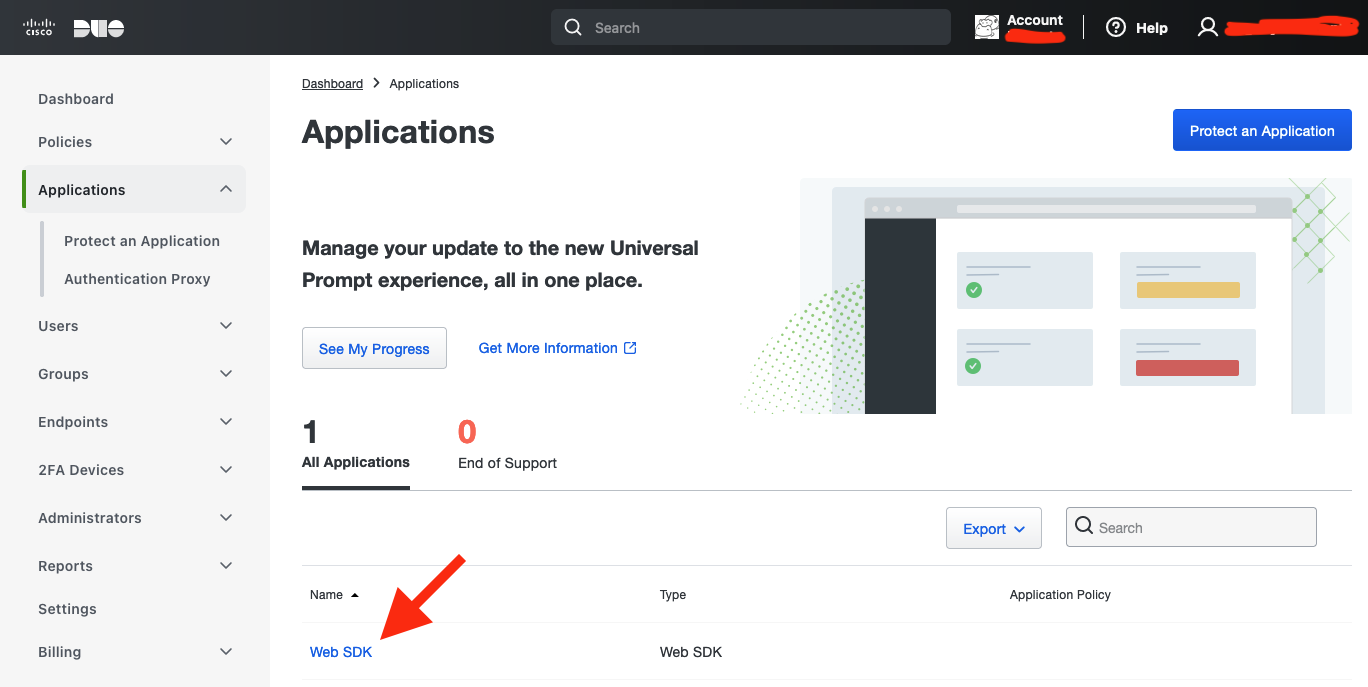Click the user profile silhouette icon
This screenshot has height=687, width=1368.
[x=1208, y=28]
